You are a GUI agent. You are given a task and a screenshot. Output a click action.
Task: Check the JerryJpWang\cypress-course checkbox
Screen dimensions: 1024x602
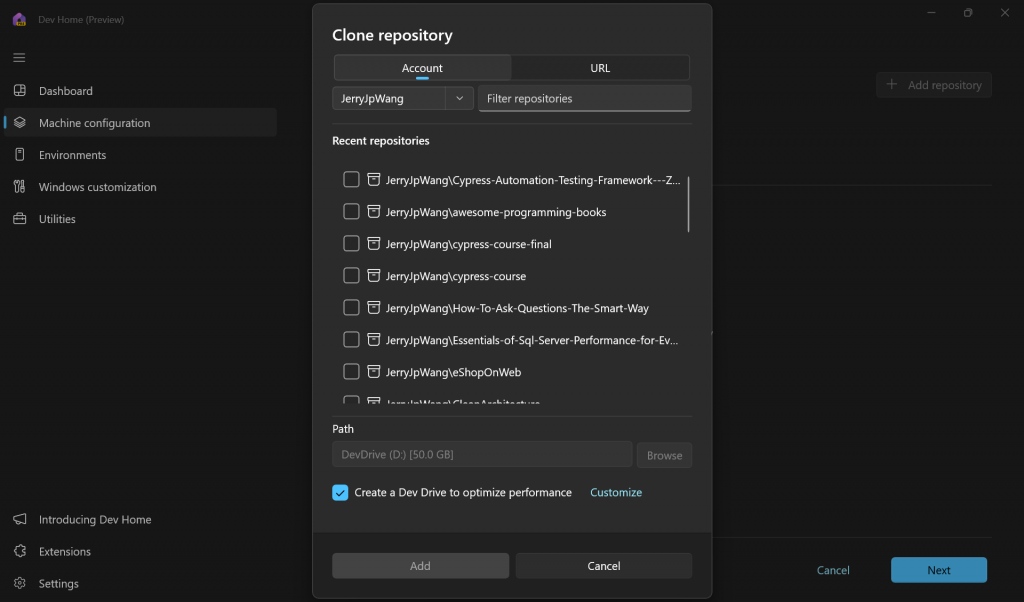click(x=351, y=275)
